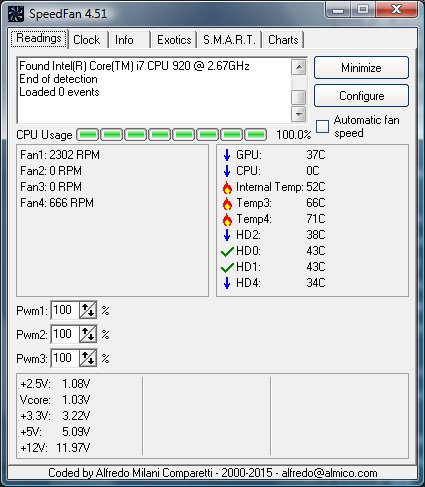Click the '+3.3V: 3.22V' voltage reading
The image size is (425, 487).
coord(55,416)
